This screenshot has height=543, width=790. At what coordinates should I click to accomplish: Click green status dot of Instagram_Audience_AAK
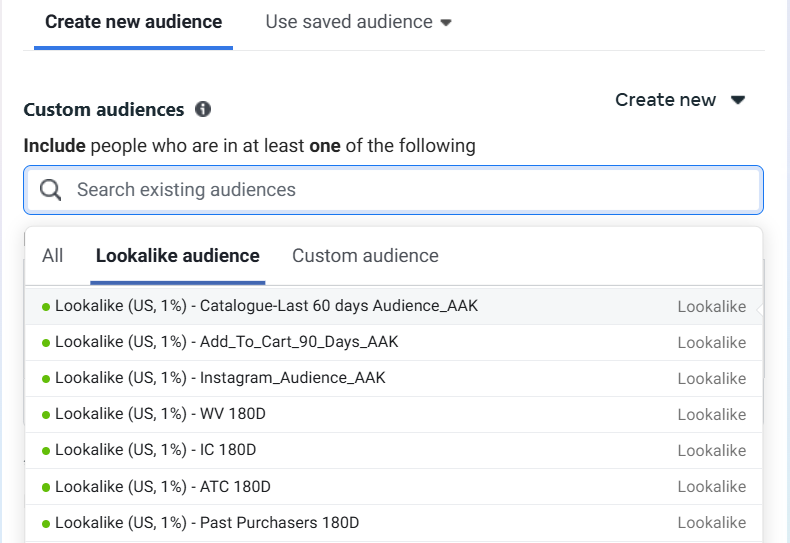click(46, 379)
